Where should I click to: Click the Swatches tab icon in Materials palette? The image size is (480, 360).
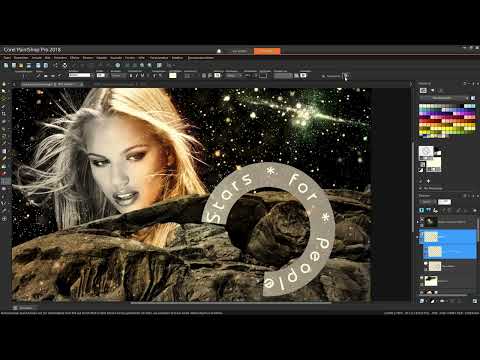pos(423,91)
